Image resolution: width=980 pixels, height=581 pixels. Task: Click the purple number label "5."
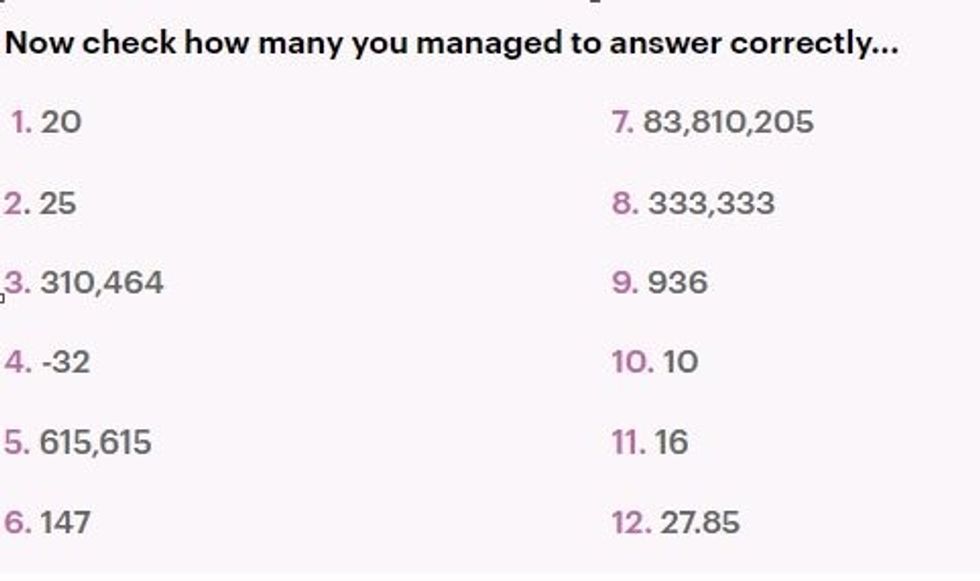pos(17,442)
